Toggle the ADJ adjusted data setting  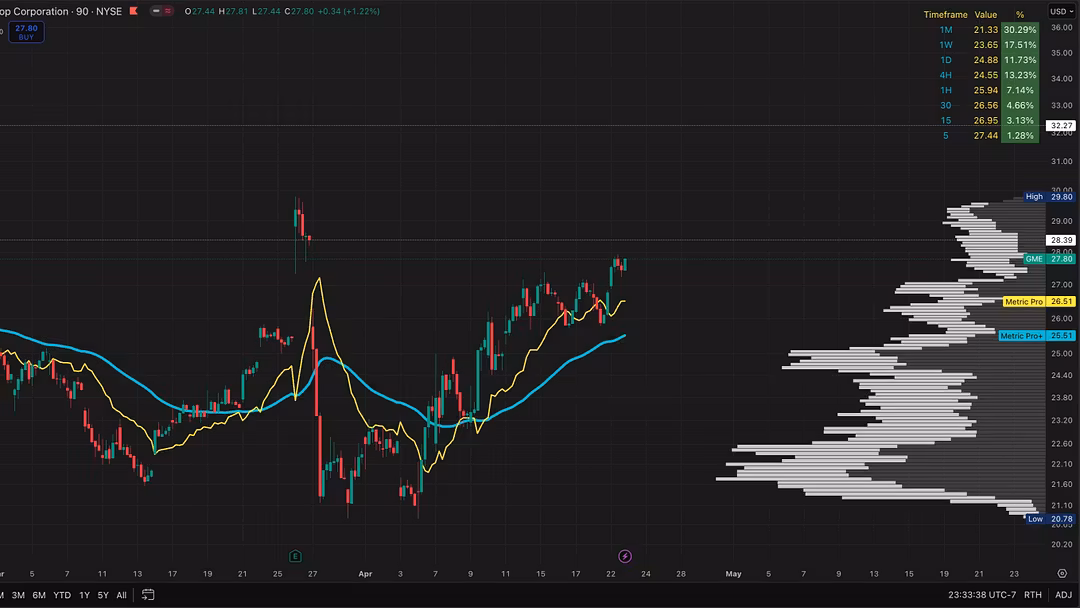1063,595
